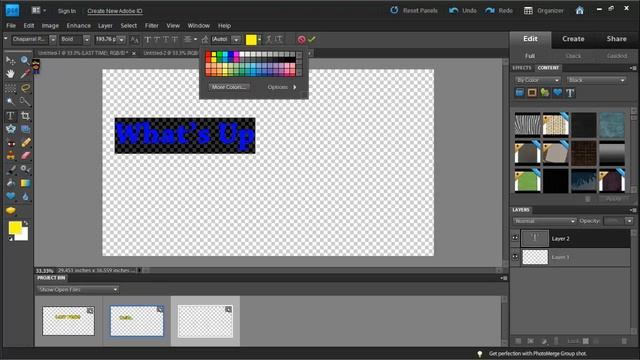Select the Eyedropper tool

[x=25, y=74]
